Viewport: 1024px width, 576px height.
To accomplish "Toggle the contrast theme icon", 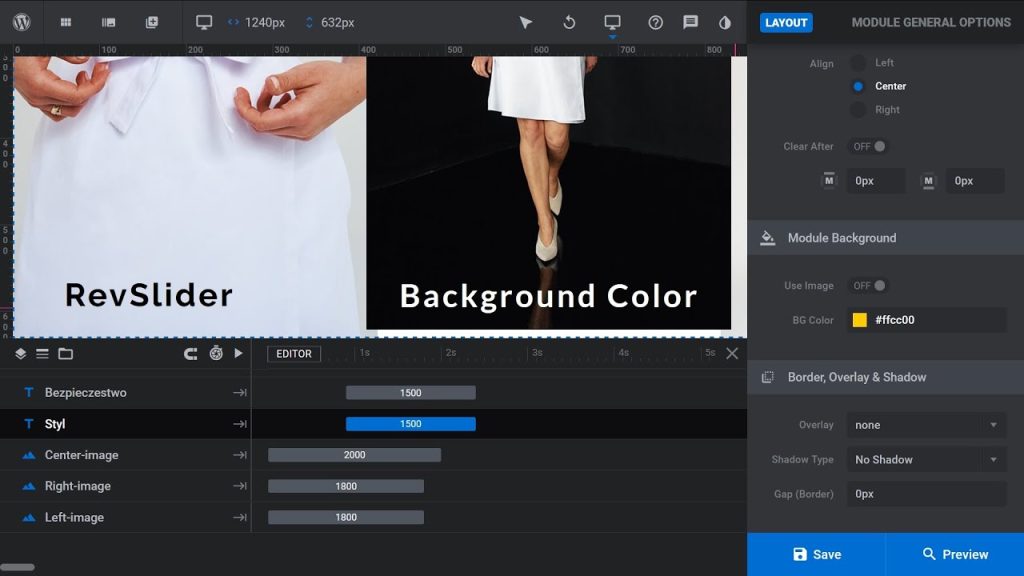I will pyautogui.click(x=725, y=22).
